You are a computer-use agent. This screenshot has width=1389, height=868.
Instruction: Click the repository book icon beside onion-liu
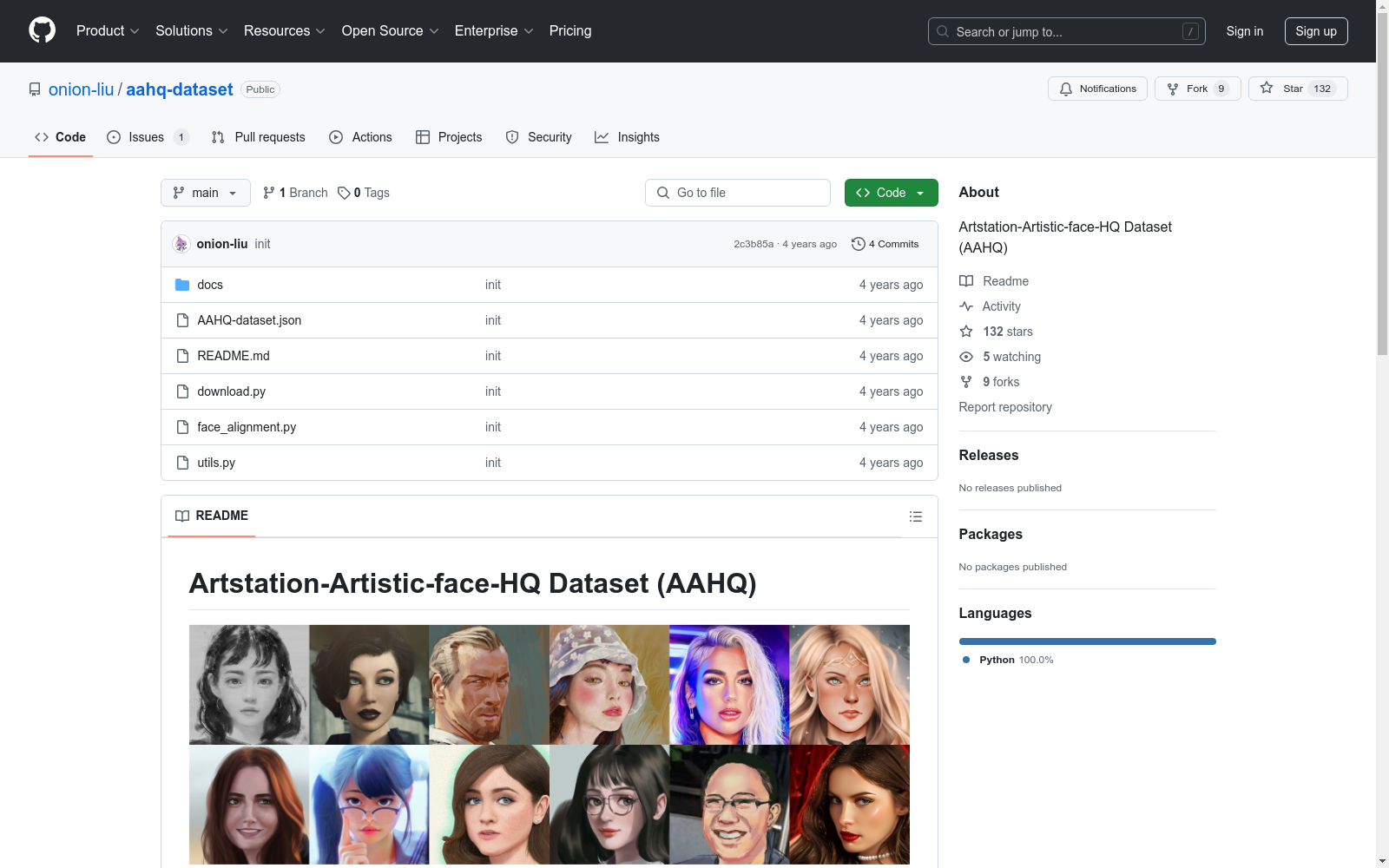point(35,89)
